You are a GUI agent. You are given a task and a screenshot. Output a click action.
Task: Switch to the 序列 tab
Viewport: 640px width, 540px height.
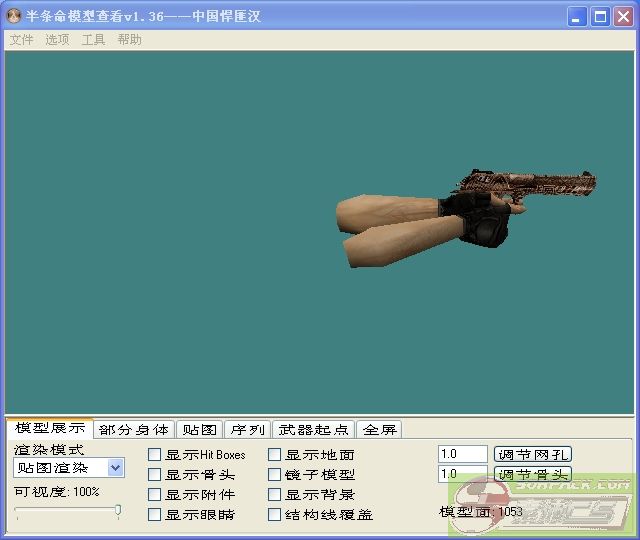point(247,430)
